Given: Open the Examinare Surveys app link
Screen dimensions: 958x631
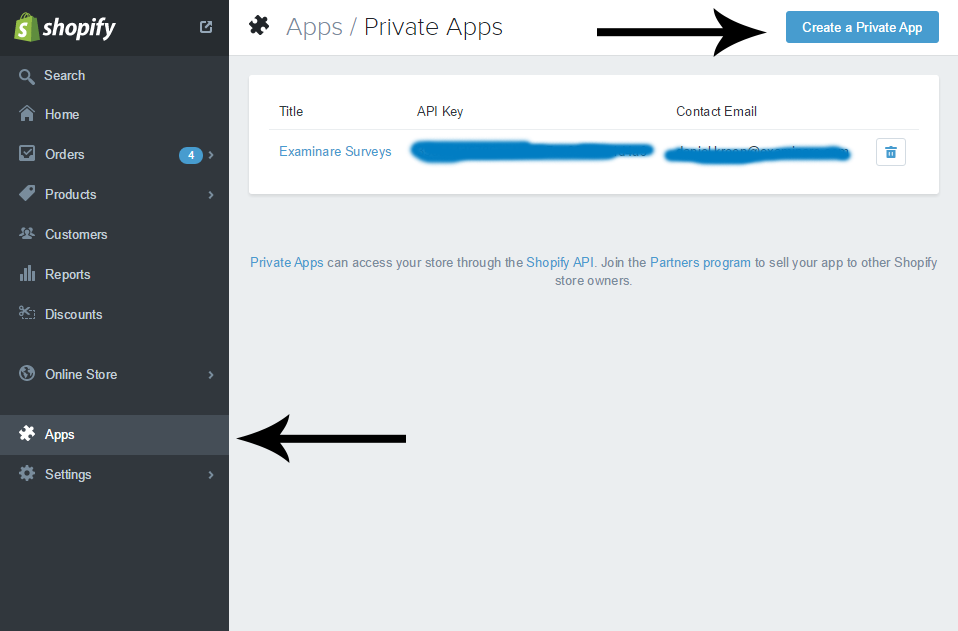Looking at the screenshot, I should pyautogui.click(x=335, y=151).
